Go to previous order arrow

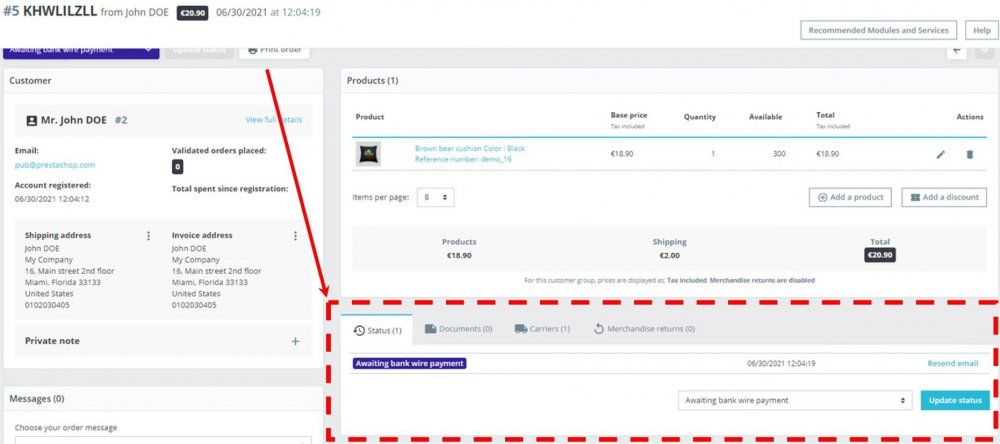[x=957, y=51]
